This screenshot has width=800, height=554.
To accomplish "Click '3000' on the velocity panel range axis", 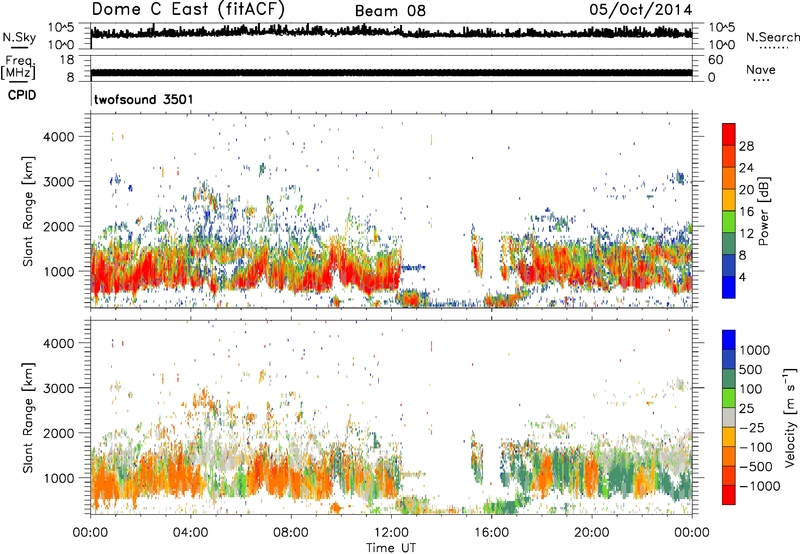I will [x=58, y=388].
